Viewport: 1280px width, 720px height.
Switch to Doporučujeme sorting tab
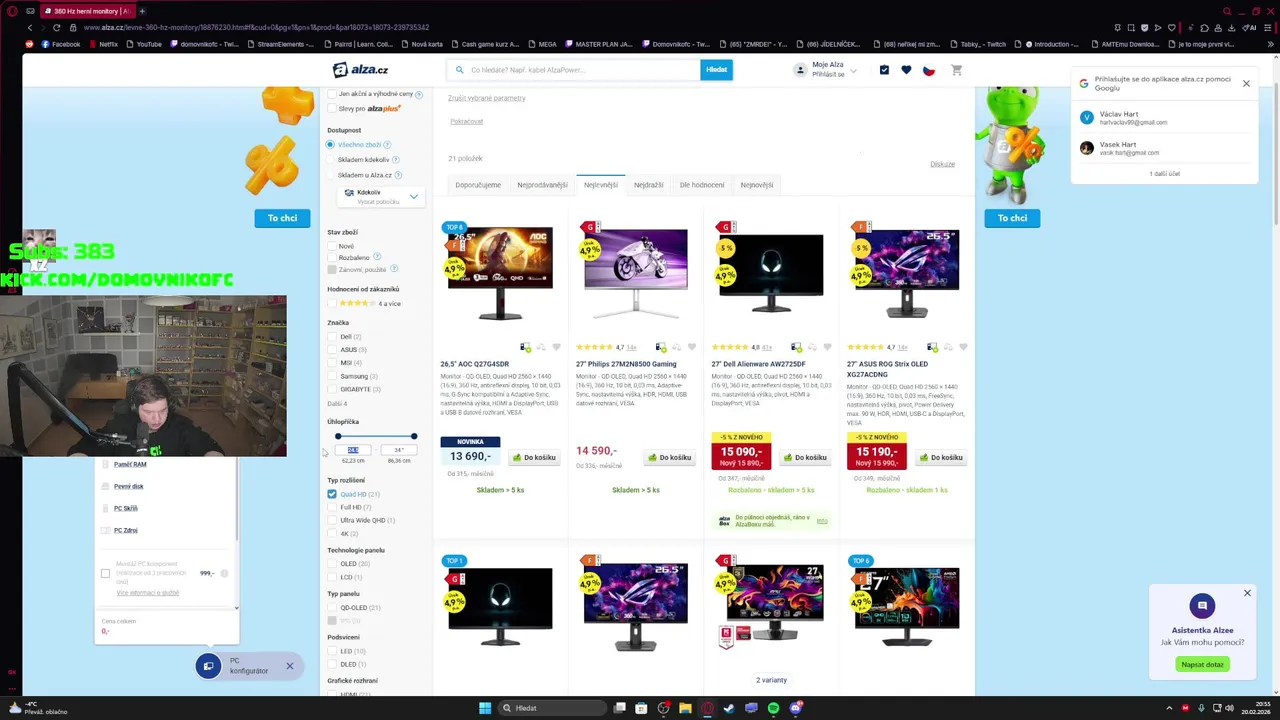[478, 185]
